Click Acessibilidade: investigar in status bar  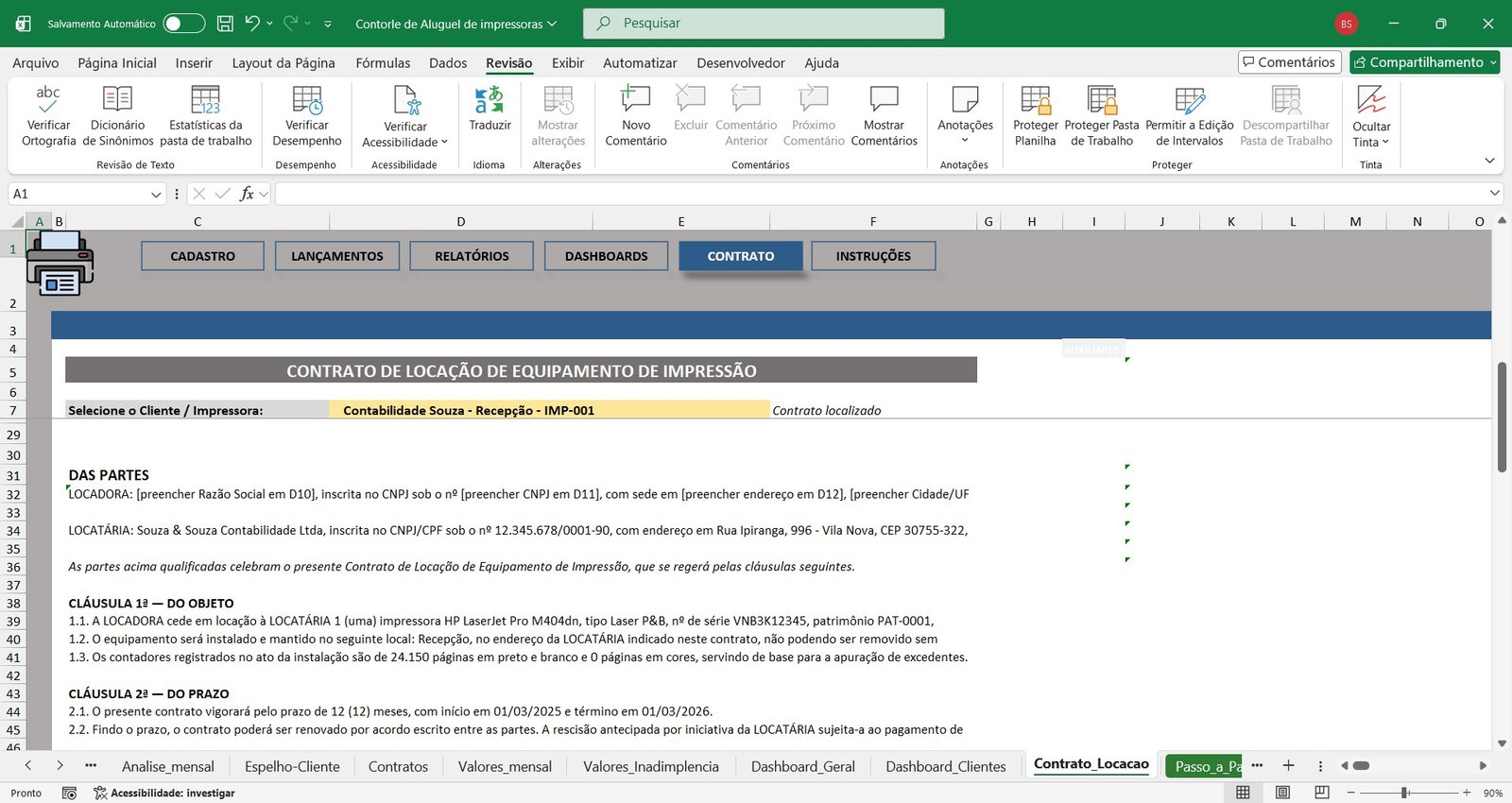tap(163, 794)
